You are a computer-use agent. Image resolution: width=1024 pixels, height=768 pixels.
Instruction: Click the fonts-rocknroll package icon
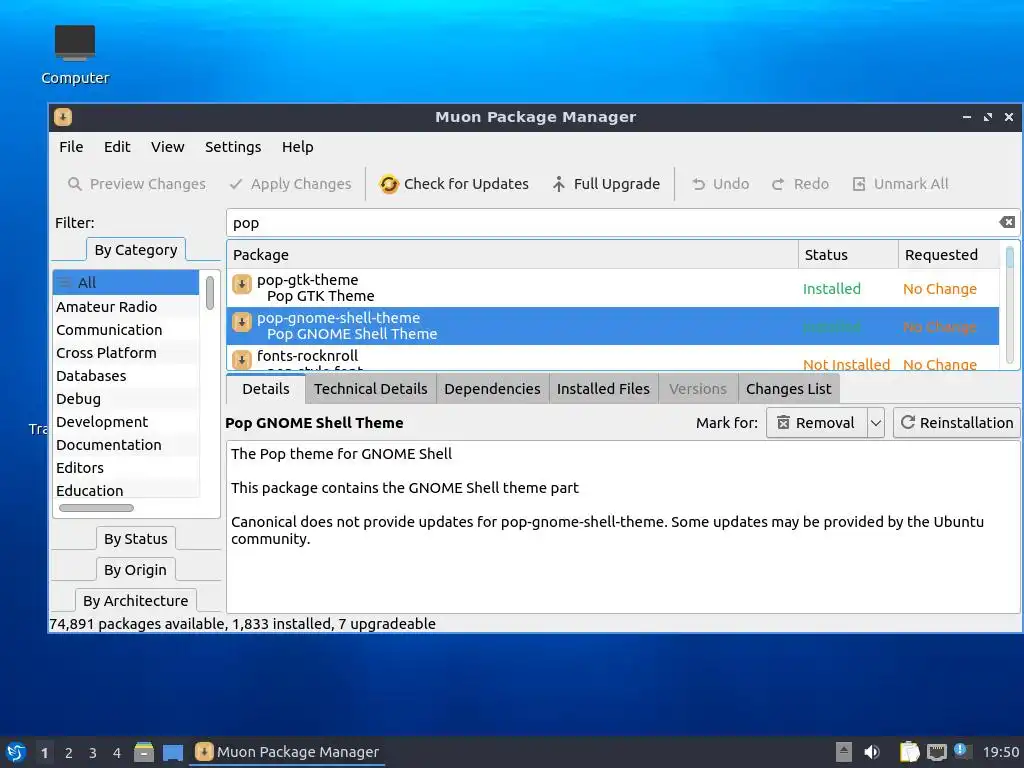[x=242, y=359]
